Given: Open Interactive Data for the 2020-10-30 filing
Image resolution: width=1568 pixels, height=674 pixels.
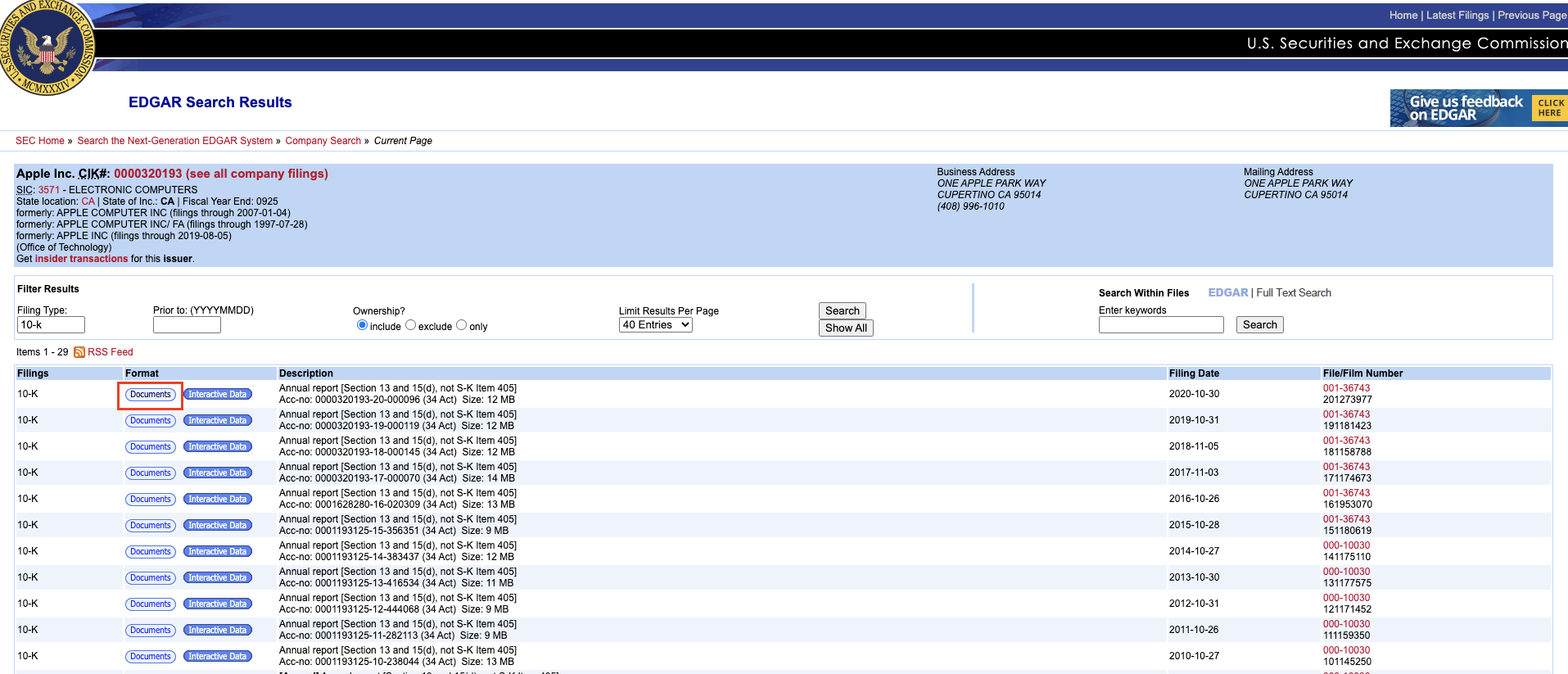Looking at the screenshot, I should tap(218, 395).
